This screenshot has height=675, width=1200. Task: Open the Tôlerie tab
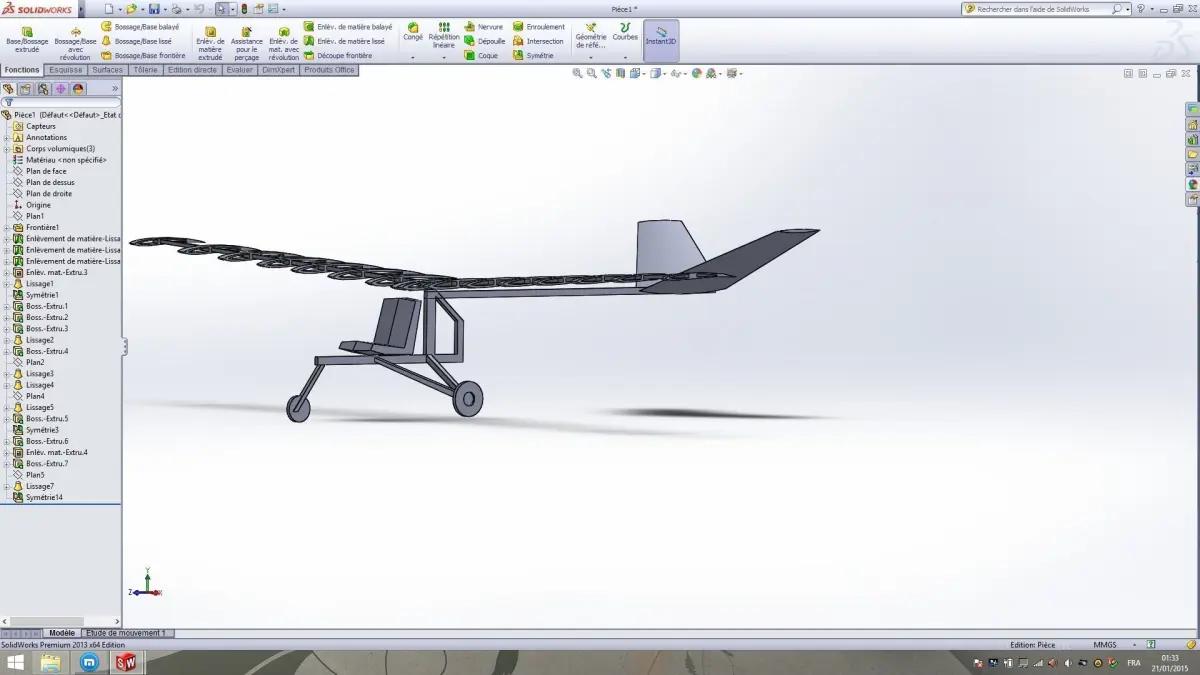click(x=144, y=70)
